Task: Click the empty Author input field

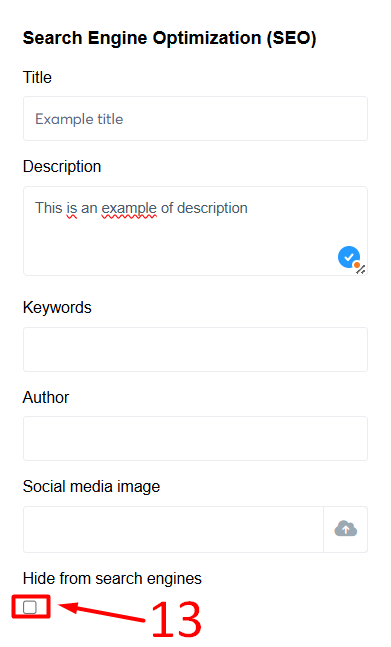Action: (x=195, y=438)
